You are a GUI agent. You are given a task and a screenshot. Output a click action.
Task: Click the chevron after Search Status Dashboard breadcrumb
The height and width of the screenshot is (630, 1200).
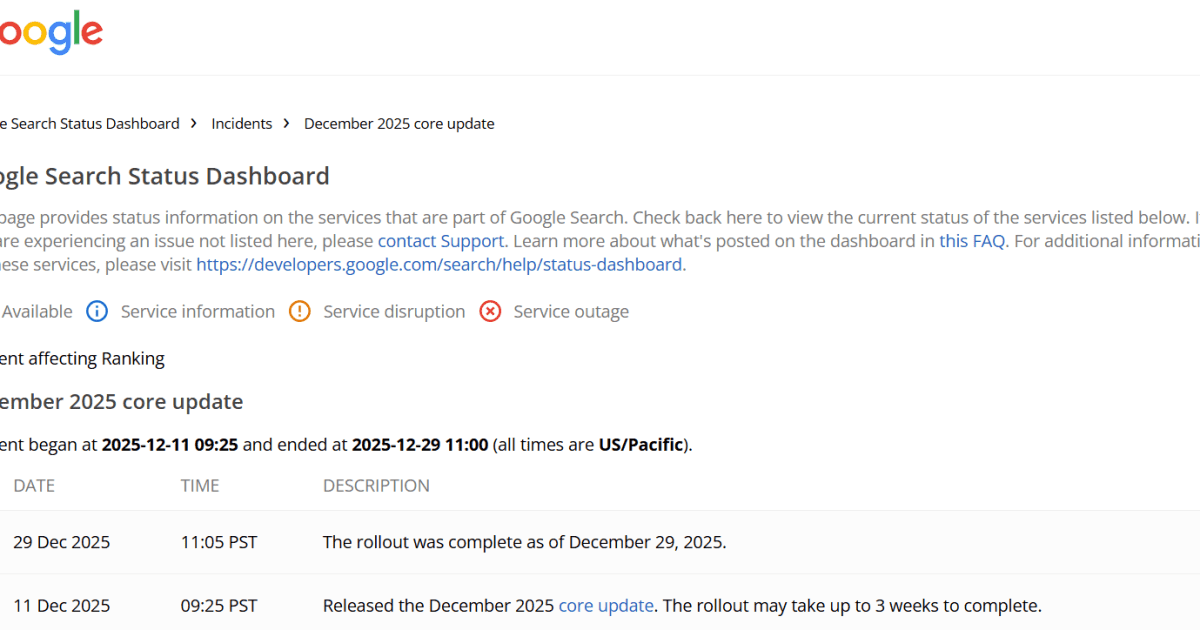pos(191,123)
